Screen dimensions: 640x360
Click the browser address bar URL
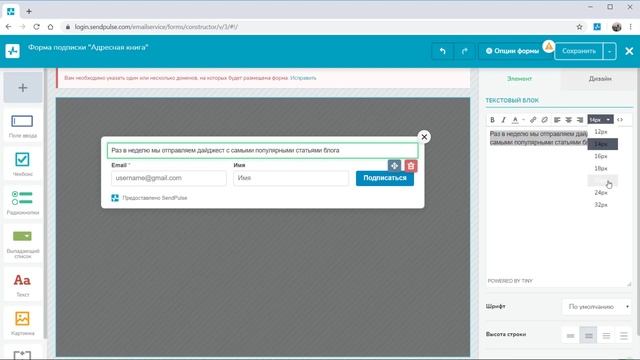(156, 27)
